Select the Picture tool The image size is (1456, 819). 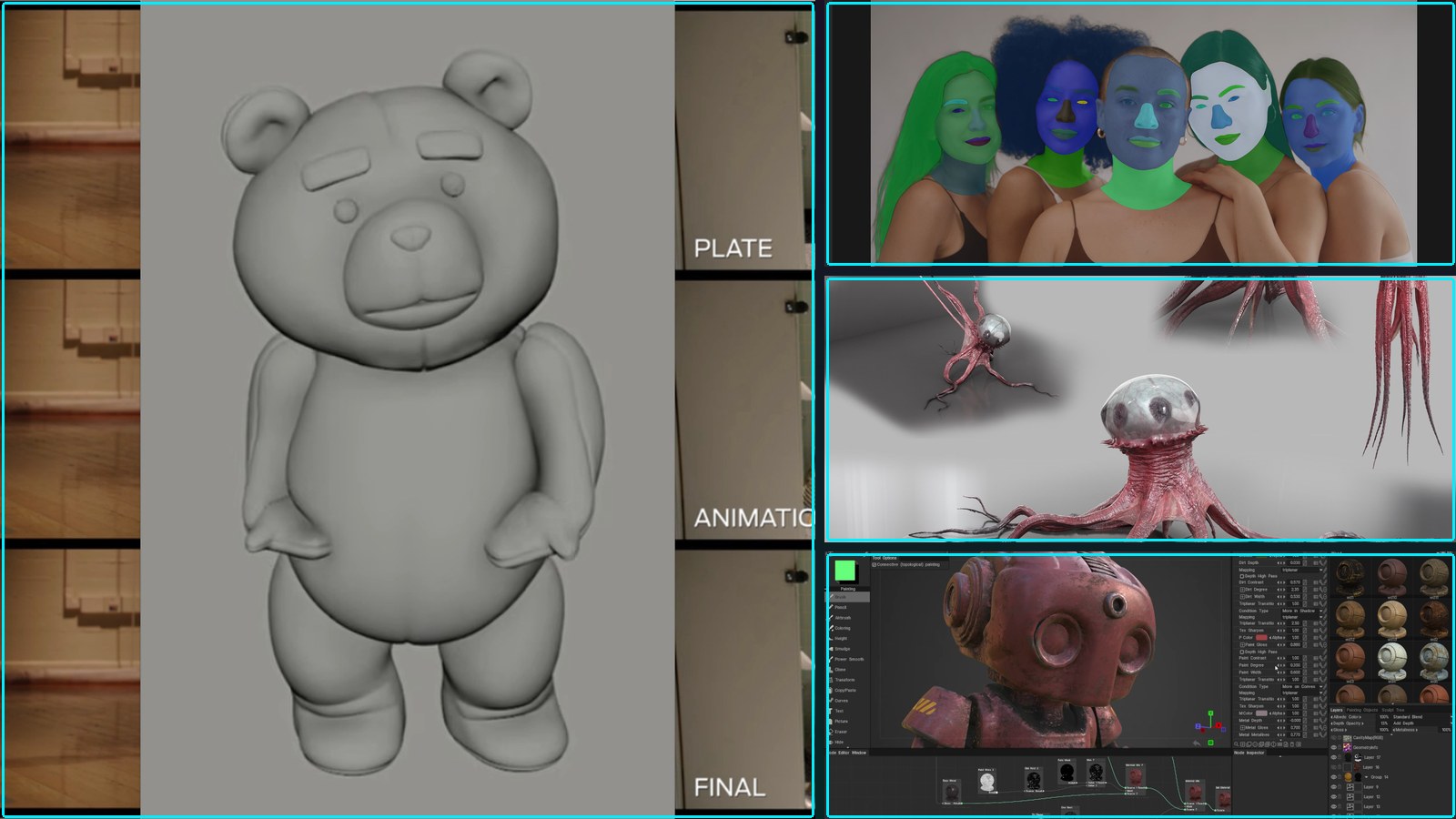(848, 722)
